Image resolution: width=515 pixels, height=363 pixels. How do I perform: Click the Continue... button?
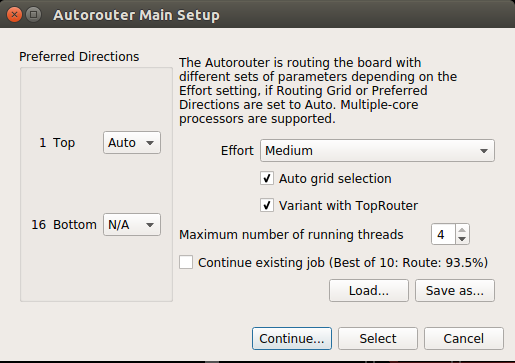click(292, 339)
